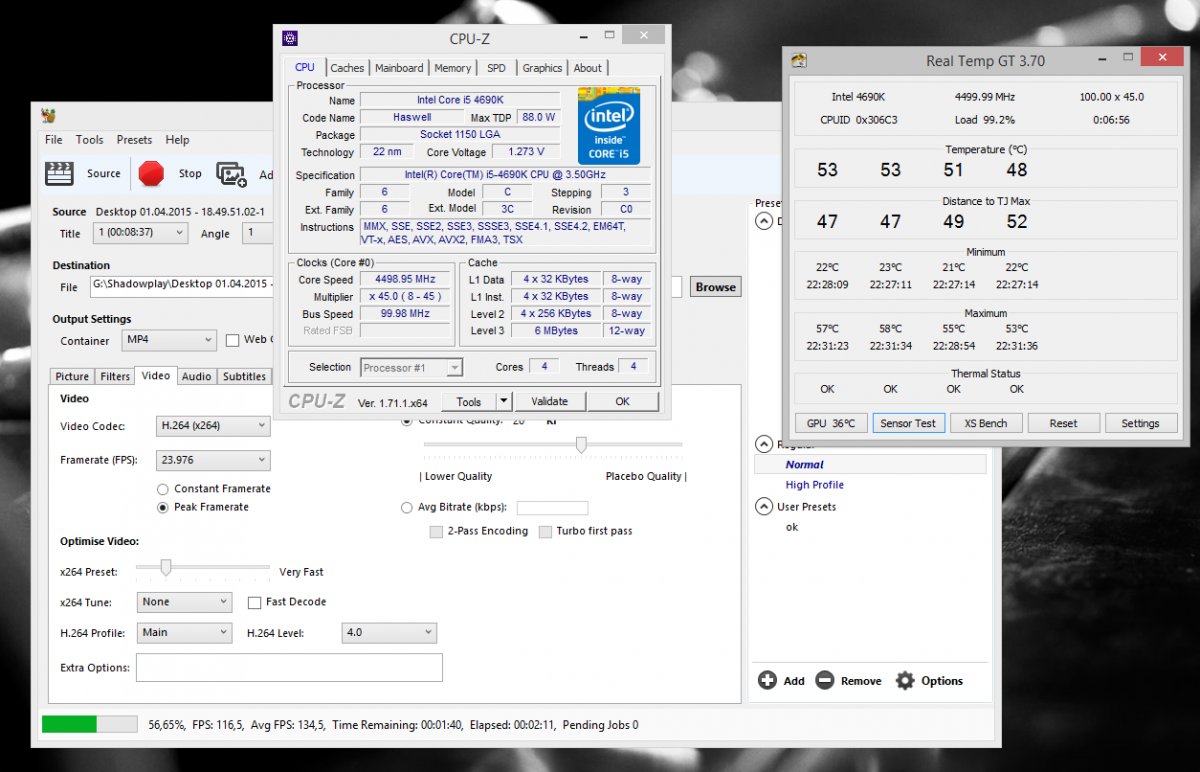Open the About tab in CPU-Z

coord(588,68)
